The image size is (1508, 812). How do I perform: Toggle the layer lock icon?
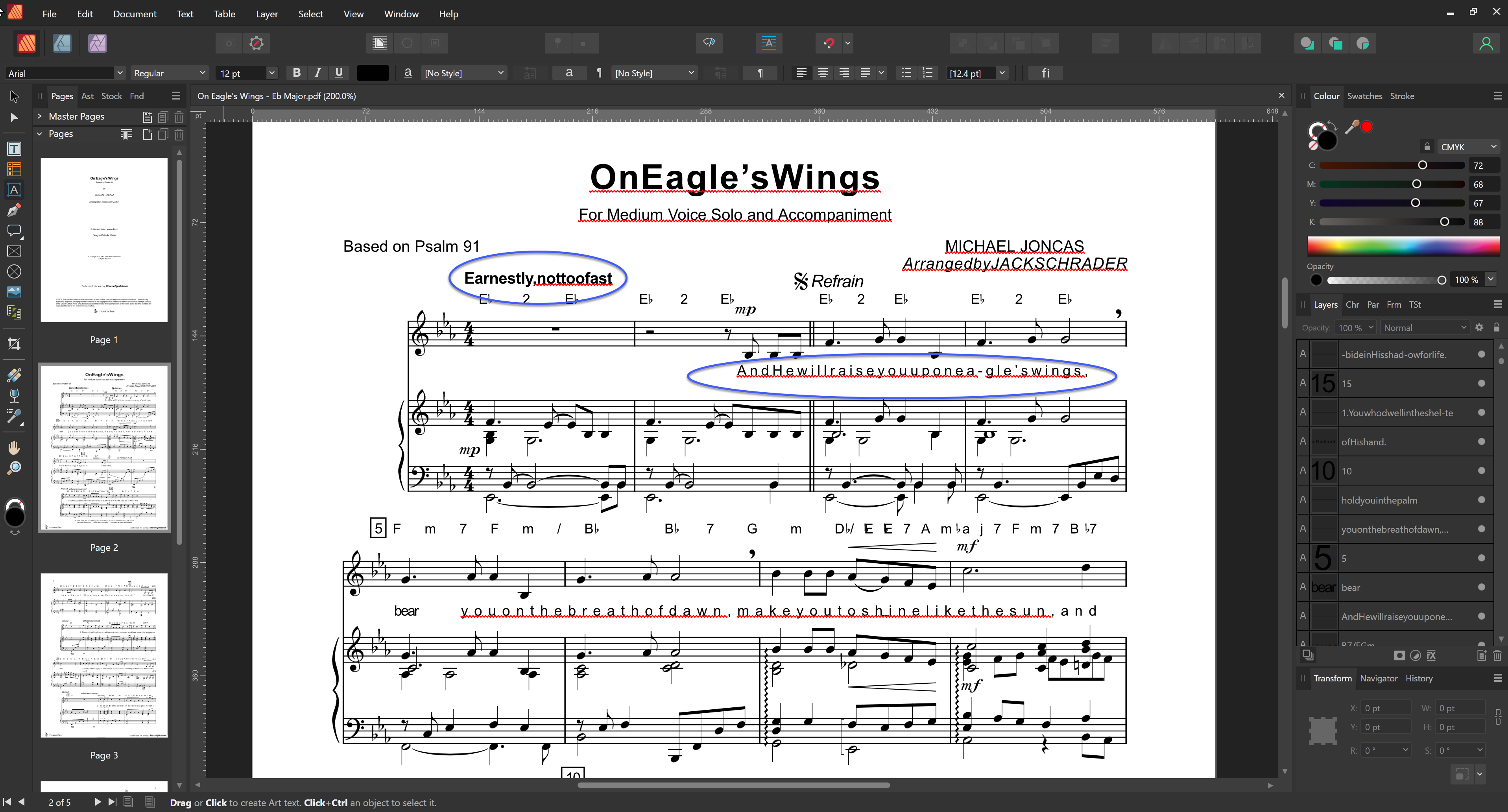[1497, 328]
